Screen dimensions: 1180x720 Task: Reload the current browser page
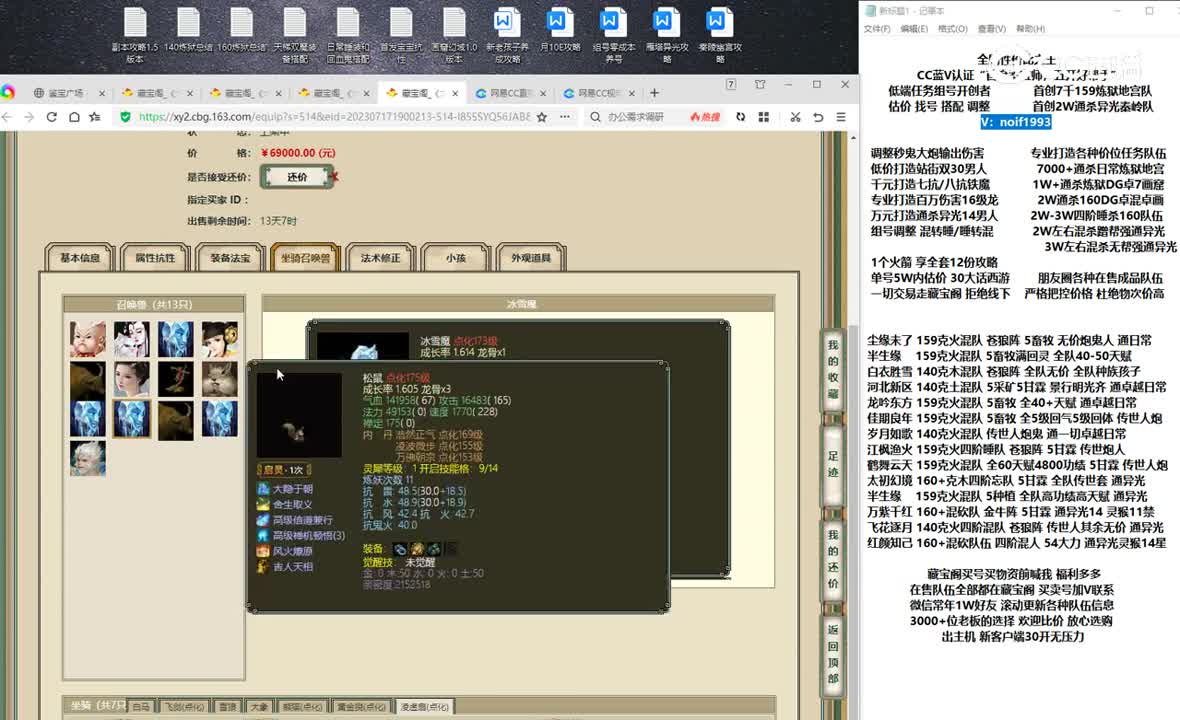(51, 117)
